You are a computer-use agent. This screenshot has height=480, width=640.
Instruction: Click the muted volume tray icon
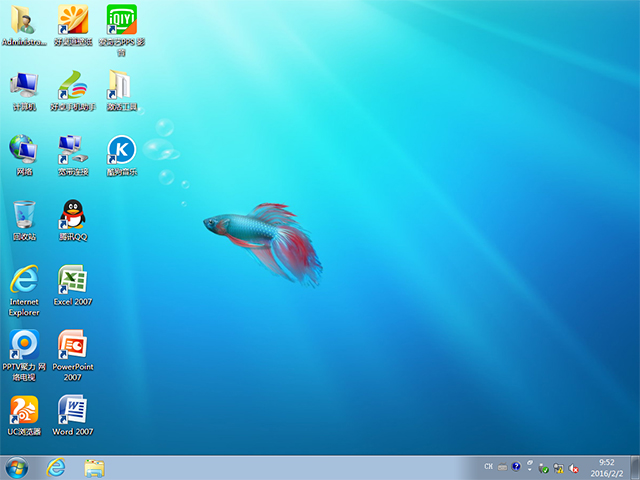point(573,467)
